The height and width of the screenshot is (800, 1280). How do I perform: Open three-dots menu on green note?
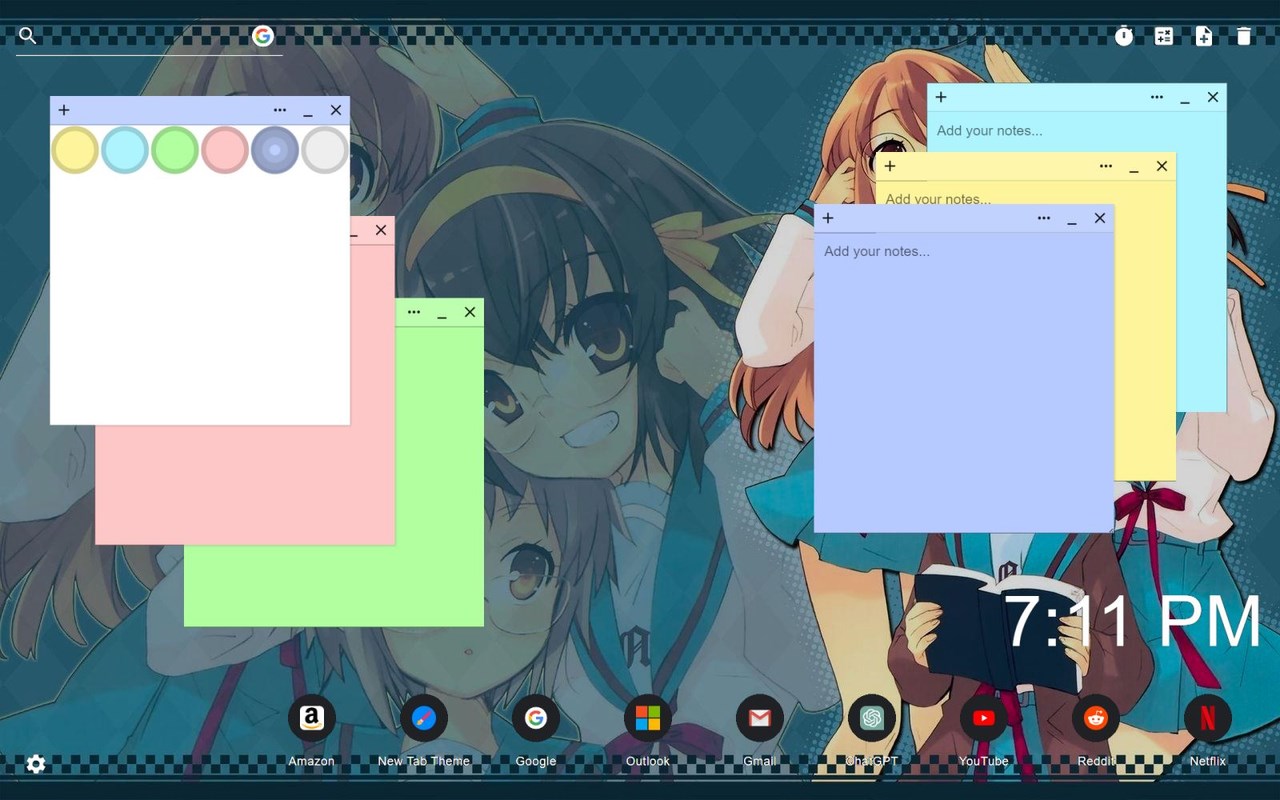[x=414, y=312]
